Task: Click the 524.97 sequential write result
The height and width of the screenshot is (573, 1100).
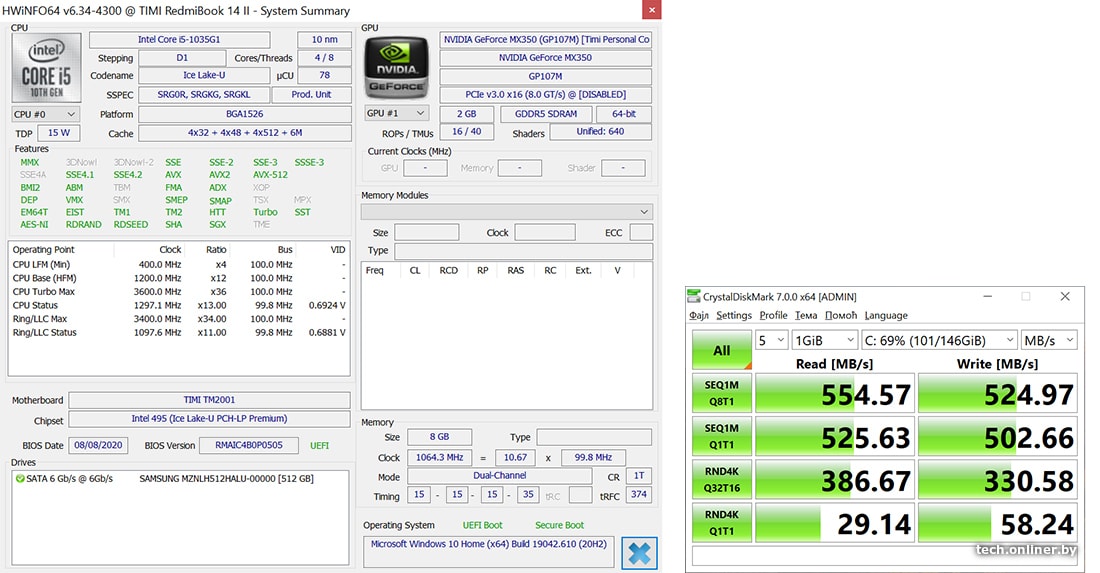Action: coord(998,394)
